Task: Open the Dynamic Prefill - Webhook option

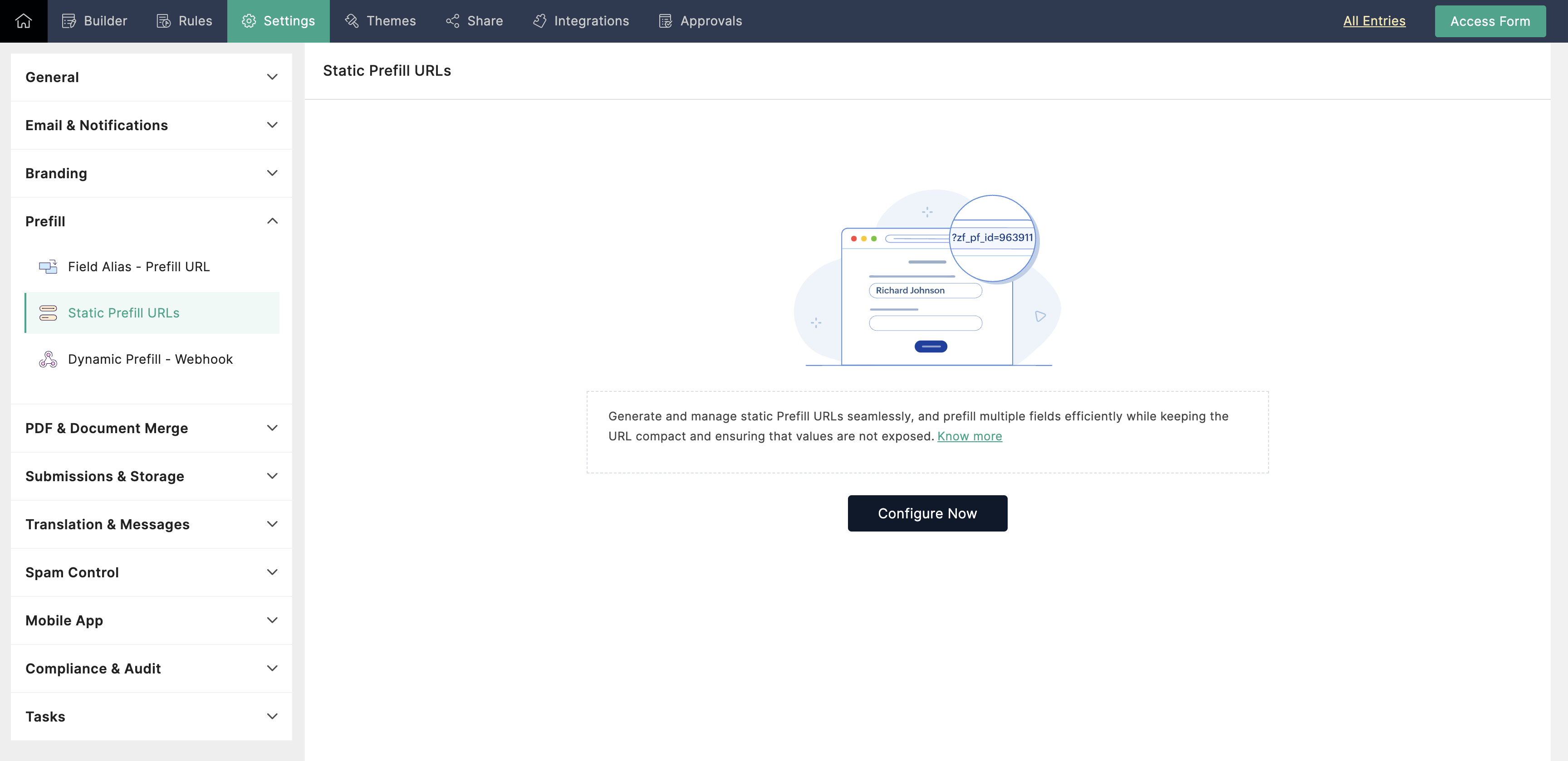Action: 150,359
